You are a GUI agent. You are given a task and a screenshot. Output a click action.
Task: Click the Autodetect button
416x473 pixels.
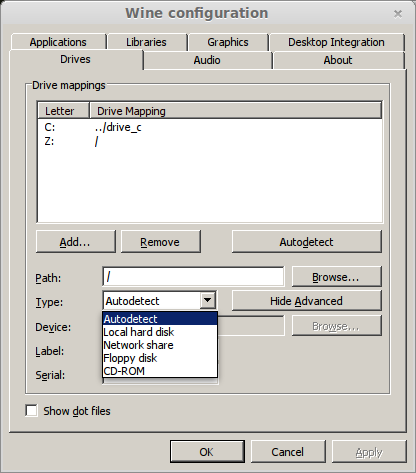click(307, 242)
